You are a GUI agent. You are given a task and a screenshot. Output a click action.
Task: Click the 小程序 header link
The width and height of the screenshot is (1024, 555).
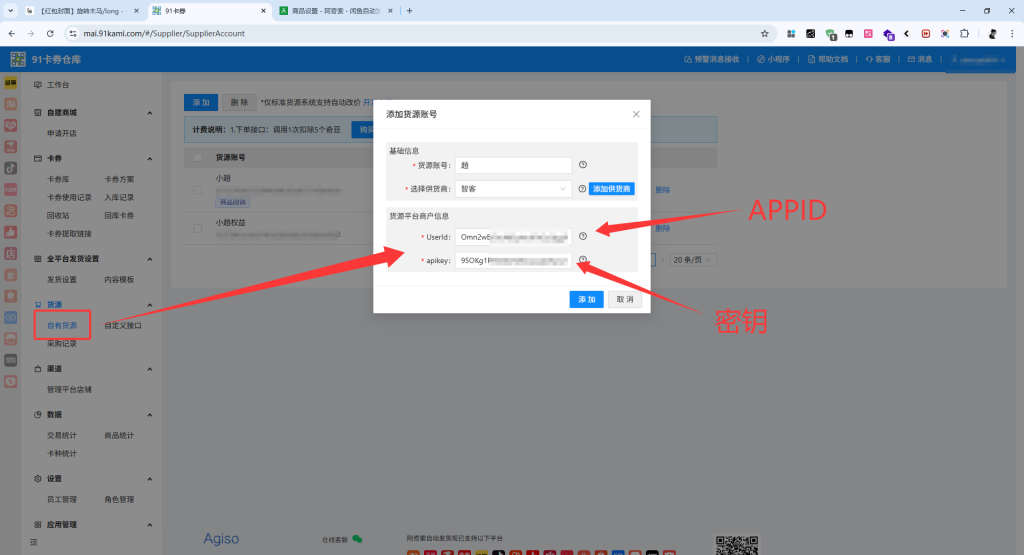(773, 59)
